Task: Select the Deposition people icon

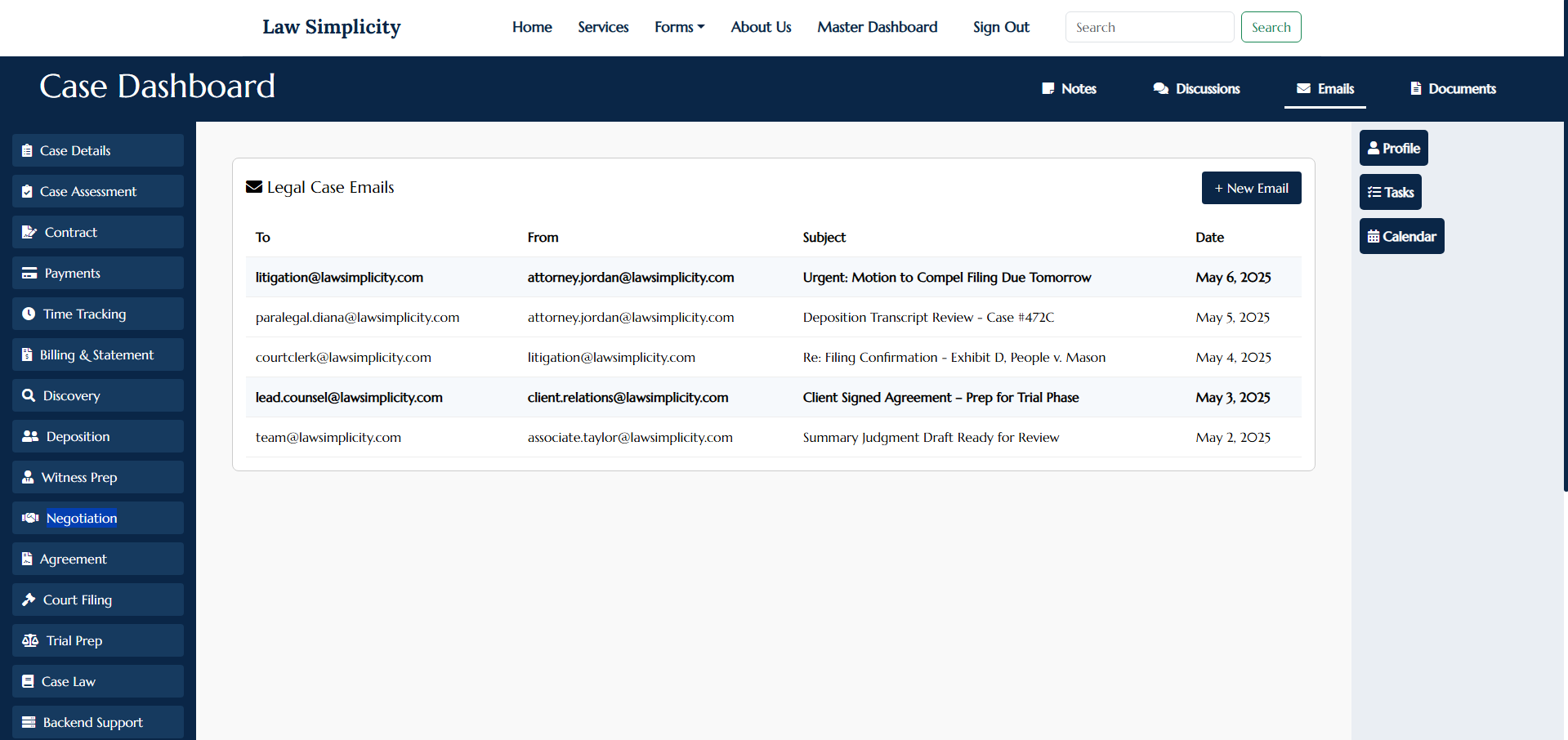Action: tap(29, 436)
